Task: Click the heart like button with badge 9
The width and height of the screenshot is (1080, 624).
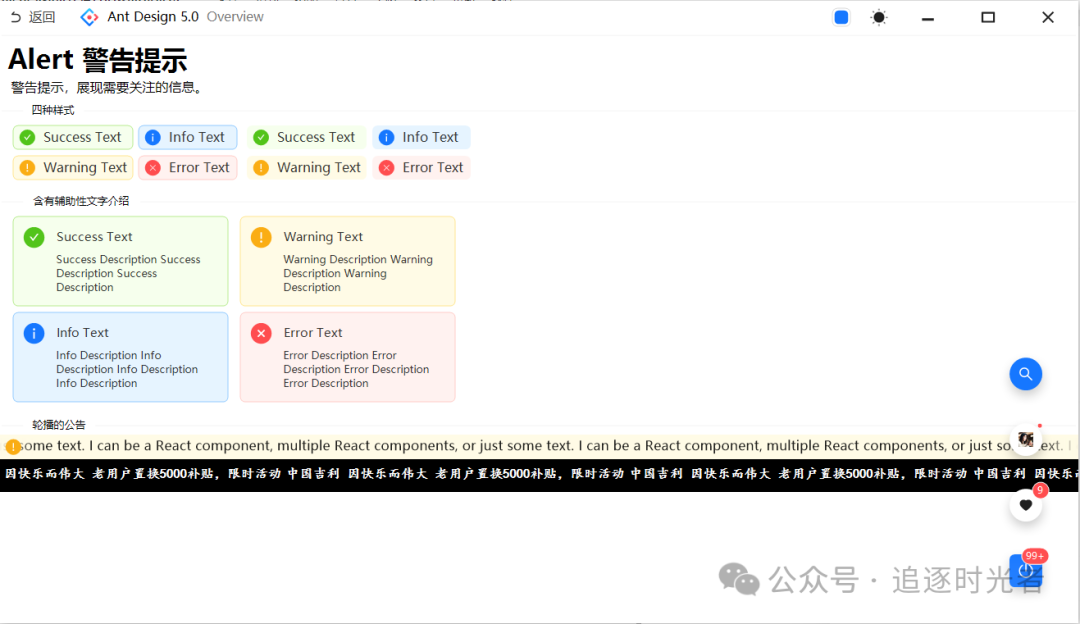Action: (1025, 505)
